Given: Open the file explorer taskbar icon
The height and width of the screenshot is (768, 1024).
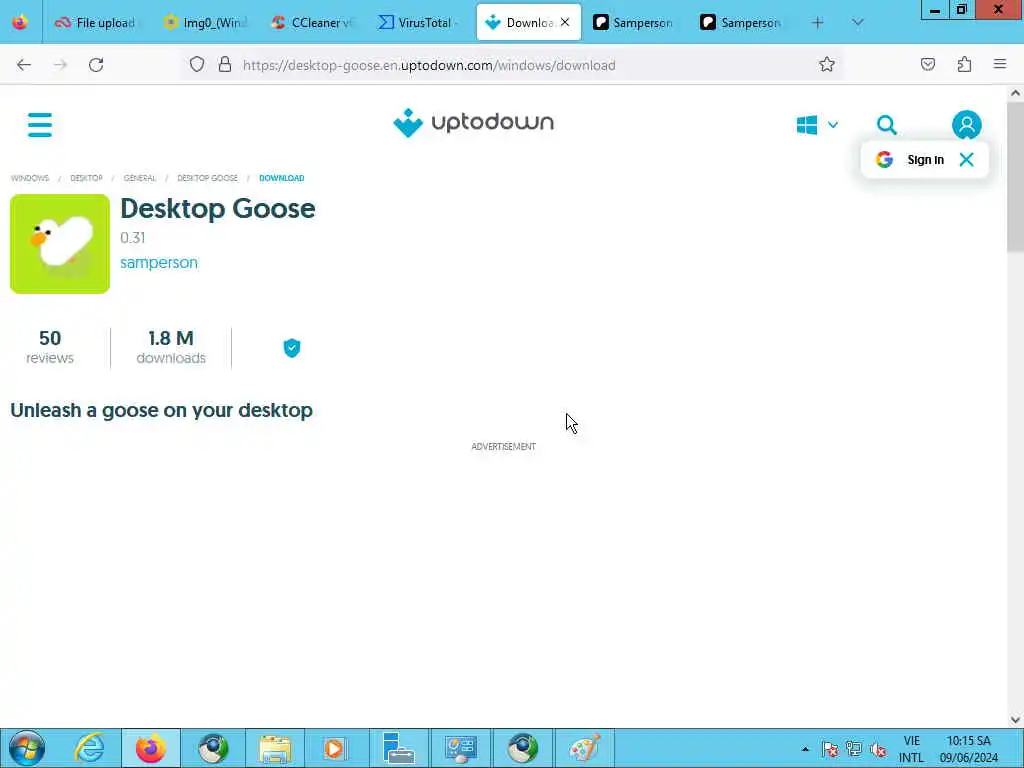Looking at the screenshot, I should tap(275, 748).
